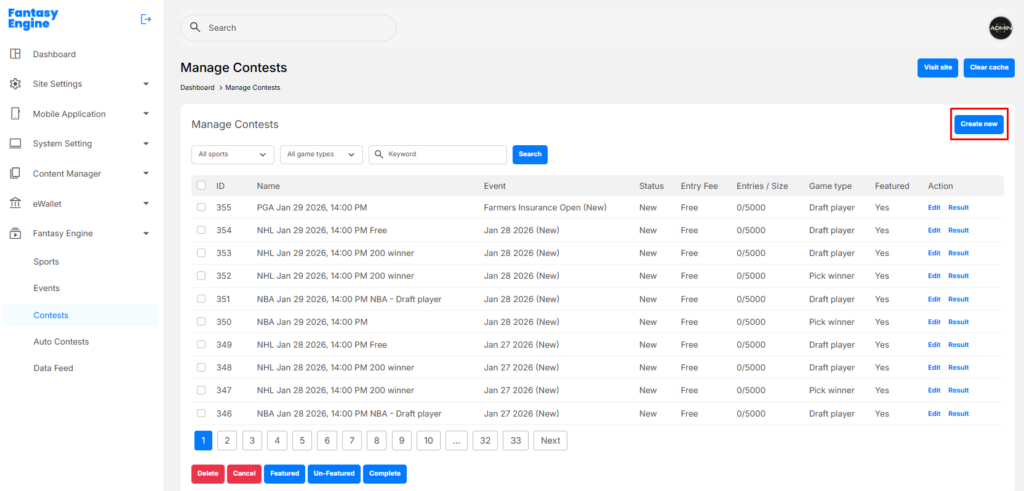Open Auto Contests in the sidebar
Image resolution: width=1024 pixels, height=491 pixels.
(x=61, y=342)
